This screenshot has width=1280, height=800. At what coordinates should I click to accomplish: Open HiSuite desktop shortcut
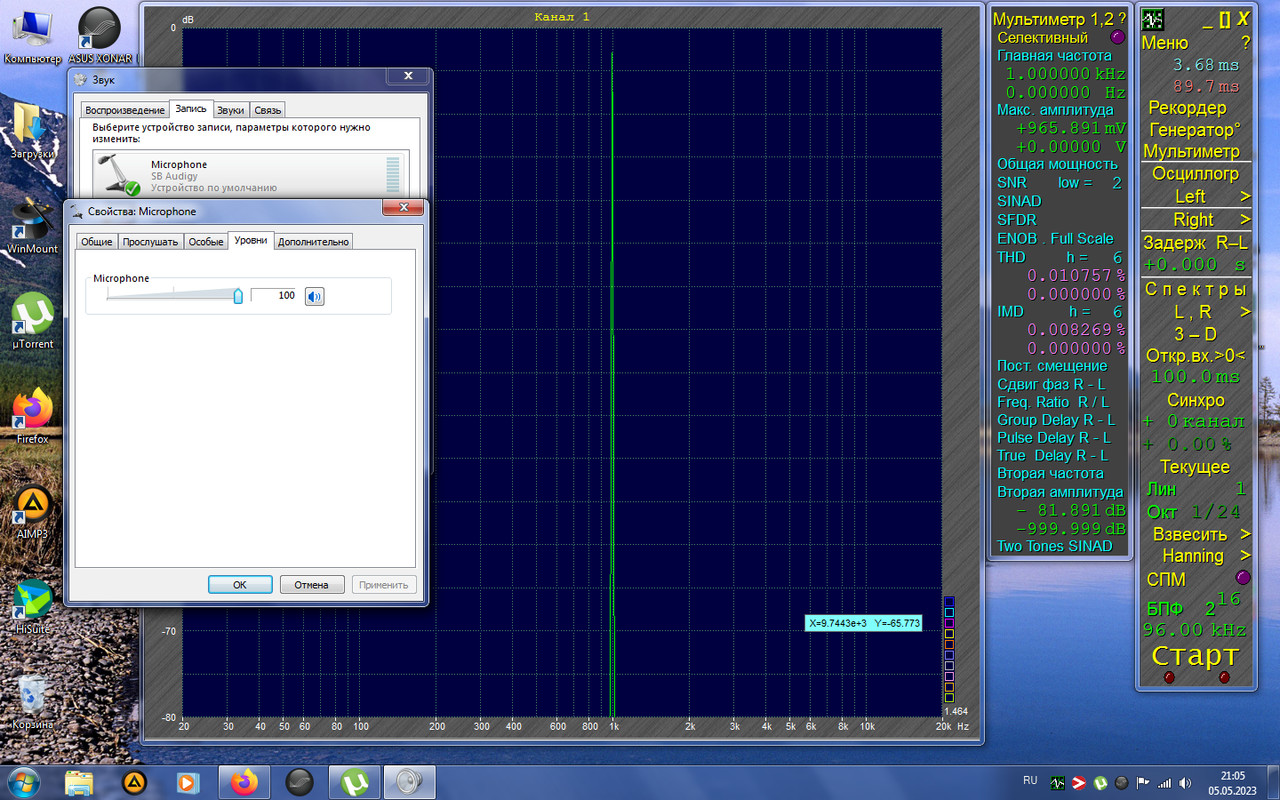click(32, 605)
